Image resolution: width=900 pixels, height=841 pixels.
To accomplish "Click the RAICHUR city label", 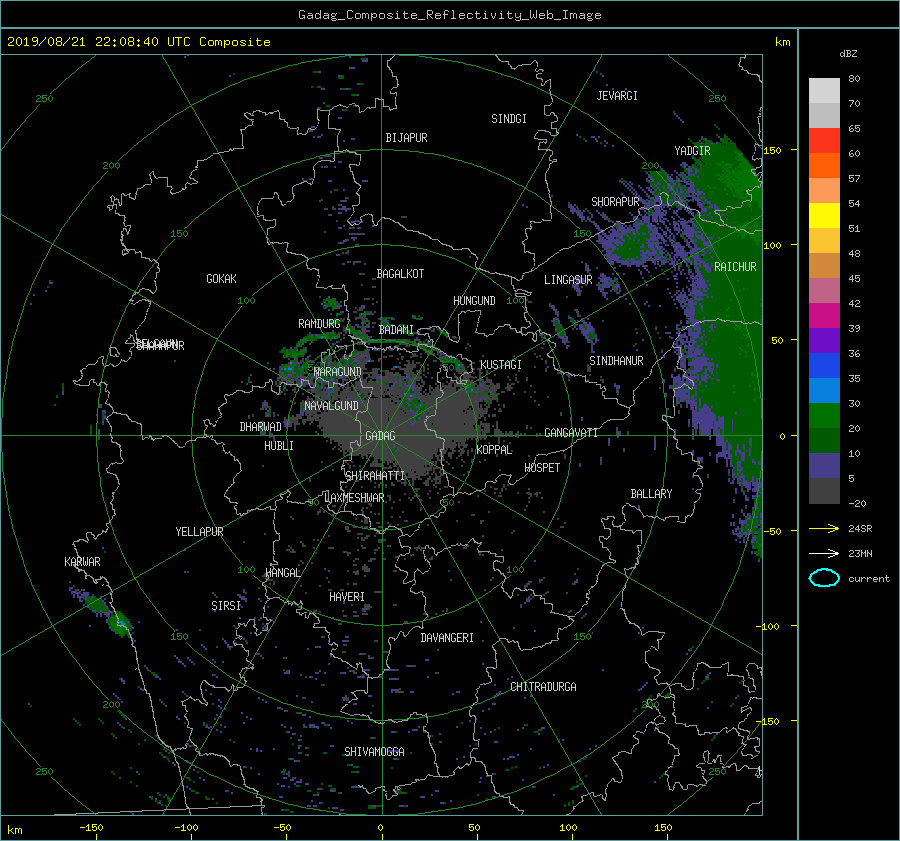I will [735, 267].
